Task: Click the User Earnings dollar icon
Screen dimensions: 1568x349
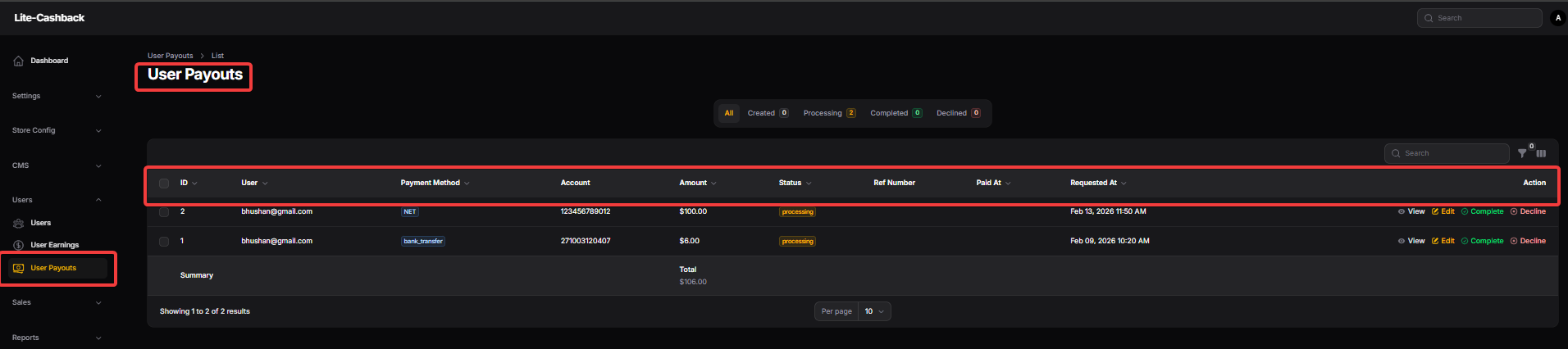Action: click(x=18, y=245)
